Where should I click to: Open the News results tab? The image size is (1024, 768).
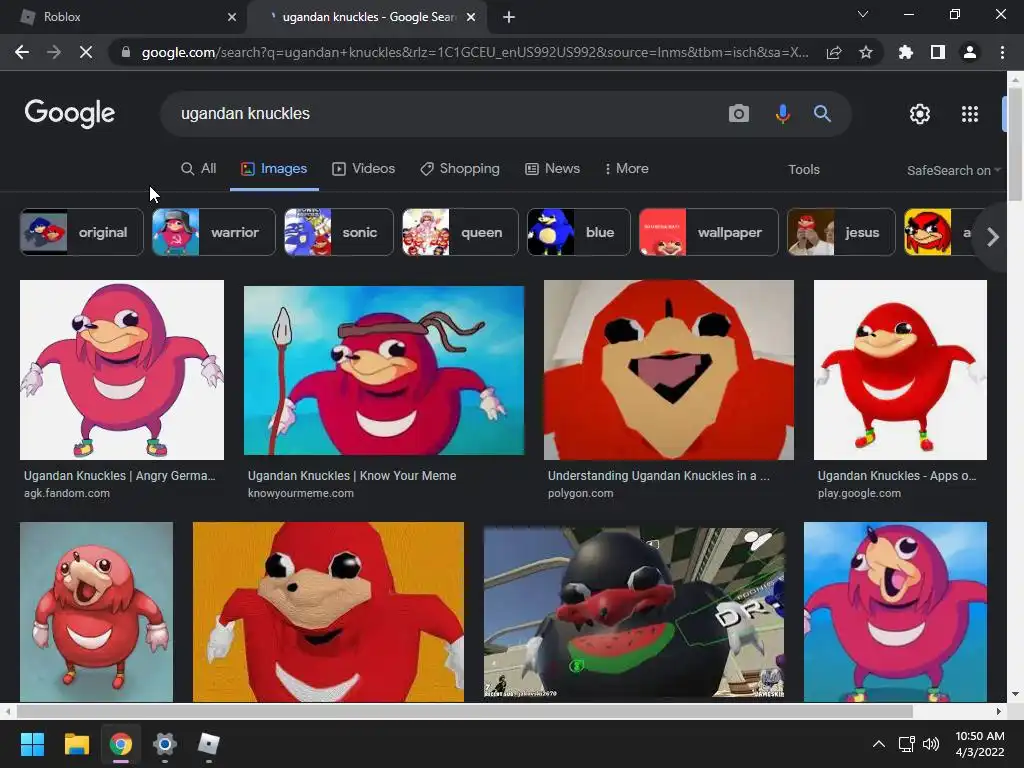coord(552,168)
